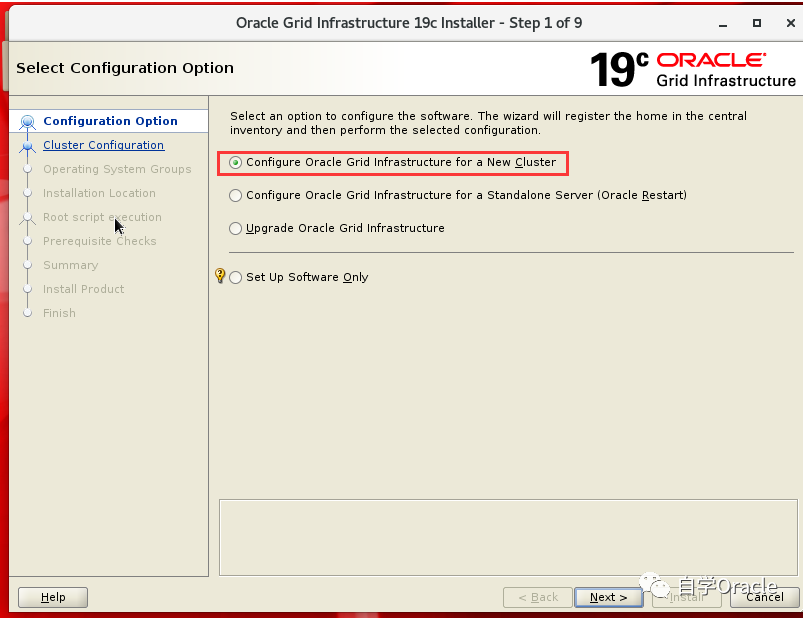Image resolution: width=807 pixels, height=618 pixels.
Task: Click the Summary step in sidebar
Action: (x=71, y=265)
